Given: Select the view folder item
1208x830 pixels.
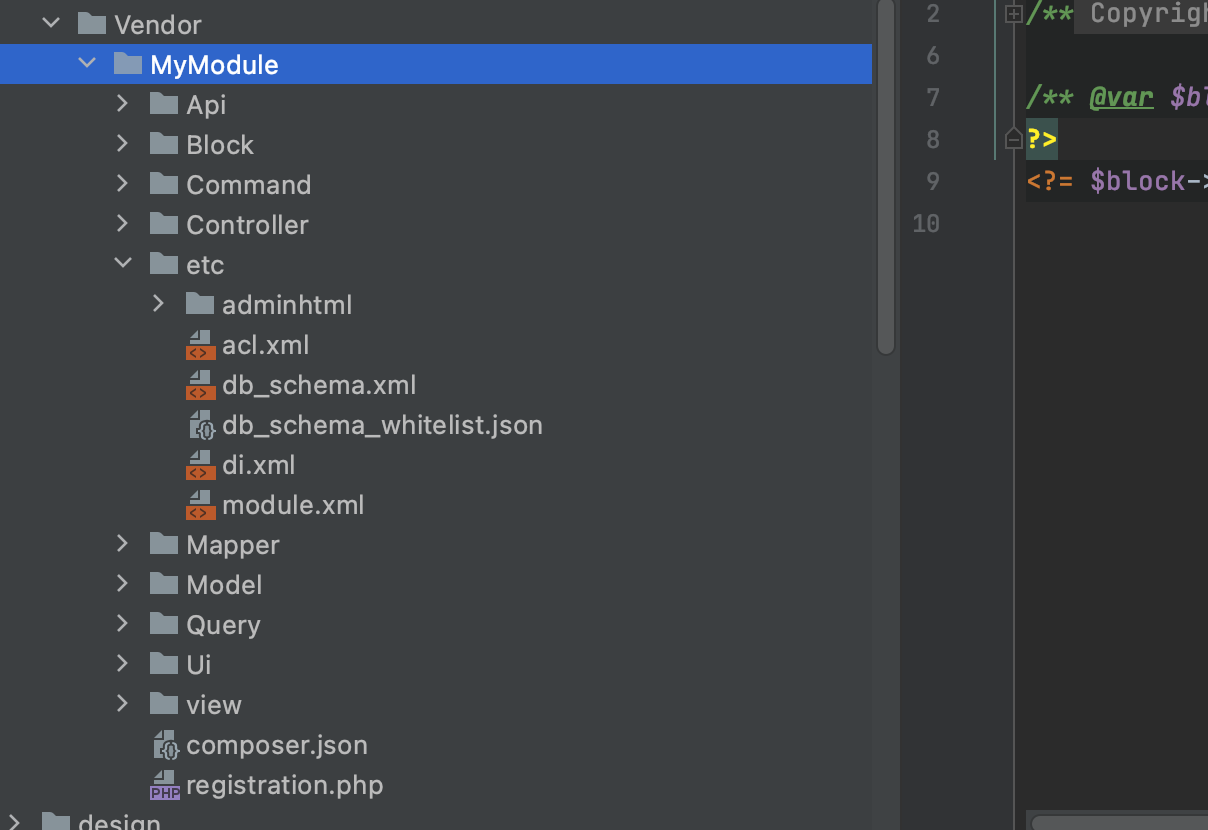Looking at the screenshot, I should tap(436, 704).
